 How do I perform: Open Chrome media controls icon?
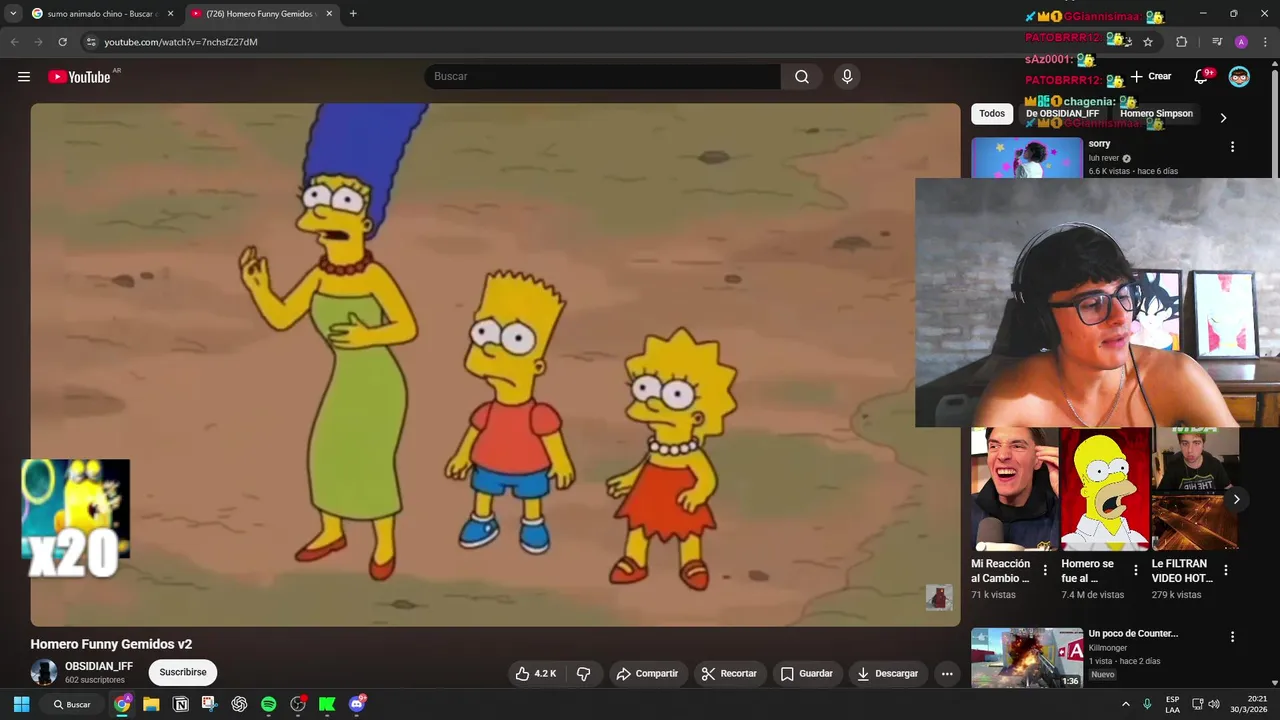pos(1217,42)
